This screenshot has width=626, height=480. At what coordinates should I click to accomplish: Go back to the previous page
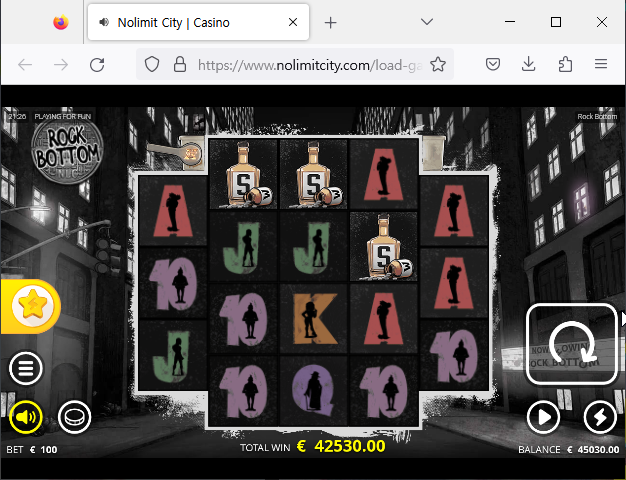coord(25,64)
